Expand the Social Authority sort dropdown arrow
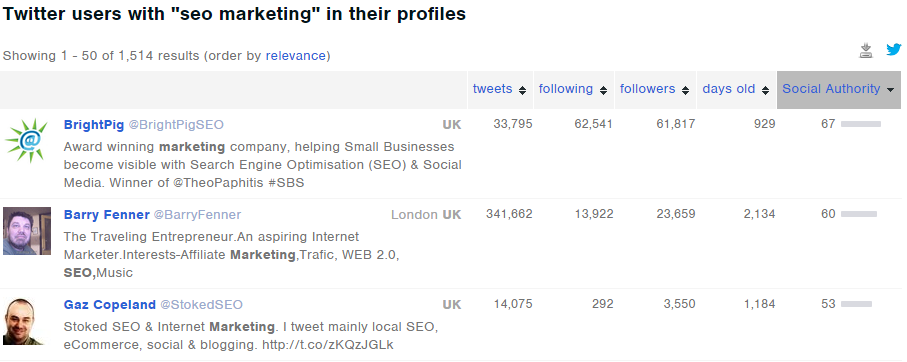This screenshot has height=362, width=907. coord(890,90)
